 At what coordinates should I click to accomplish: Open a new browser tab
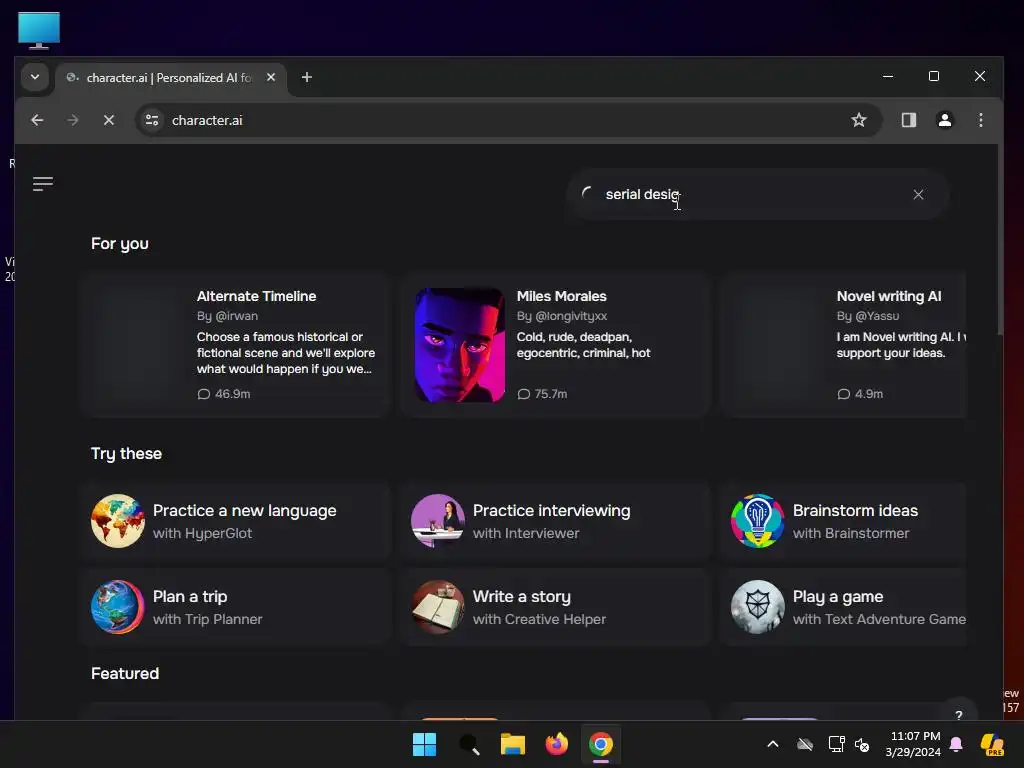(306, 77)
